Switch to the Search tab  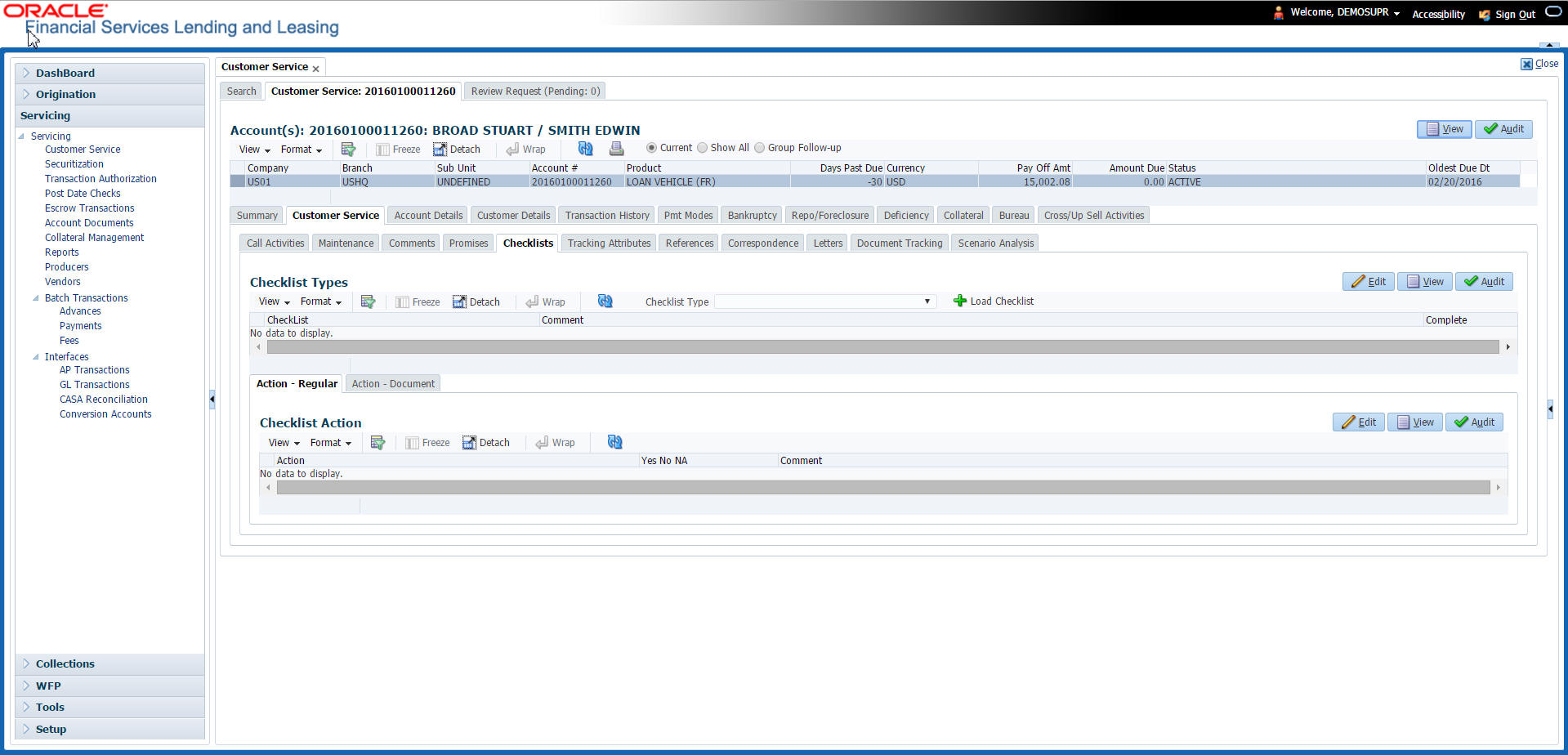241,92
